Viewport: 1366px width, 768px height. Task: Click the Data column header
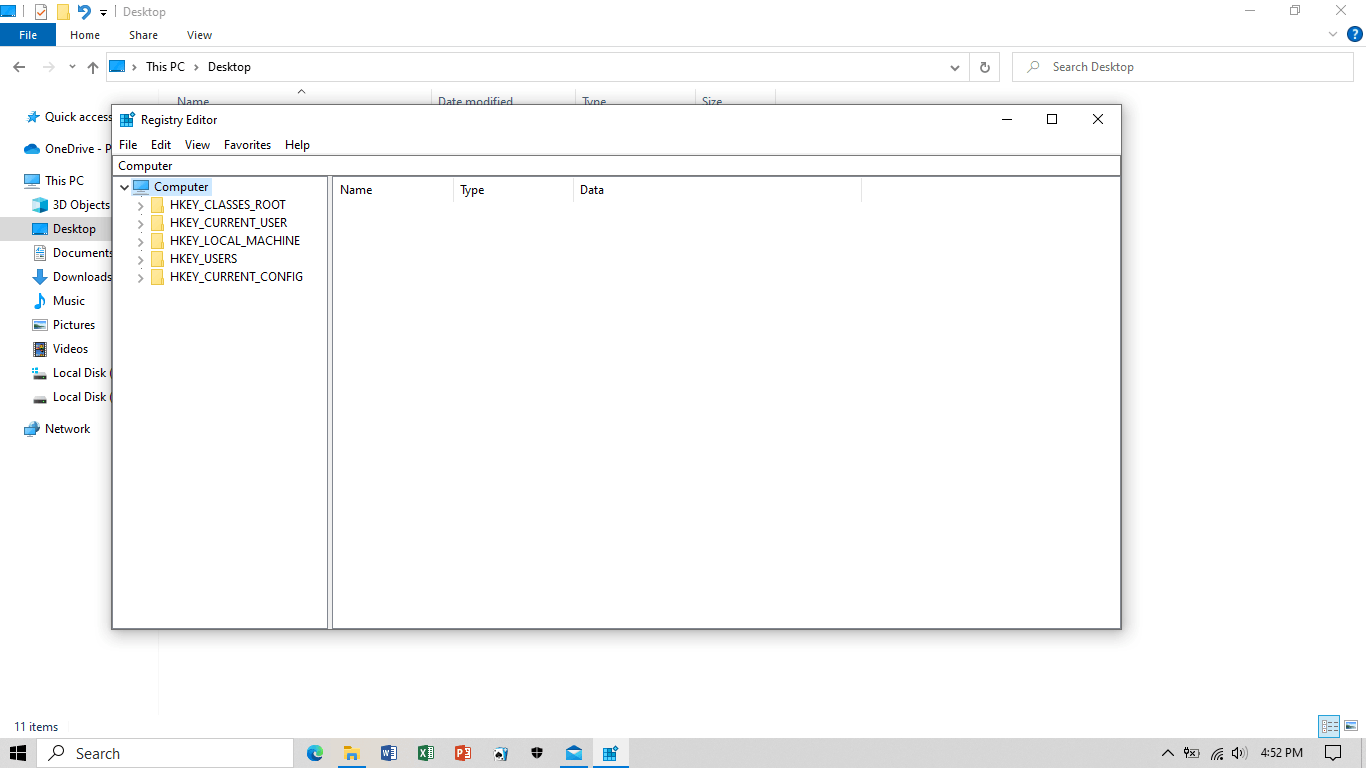point(717,190)
